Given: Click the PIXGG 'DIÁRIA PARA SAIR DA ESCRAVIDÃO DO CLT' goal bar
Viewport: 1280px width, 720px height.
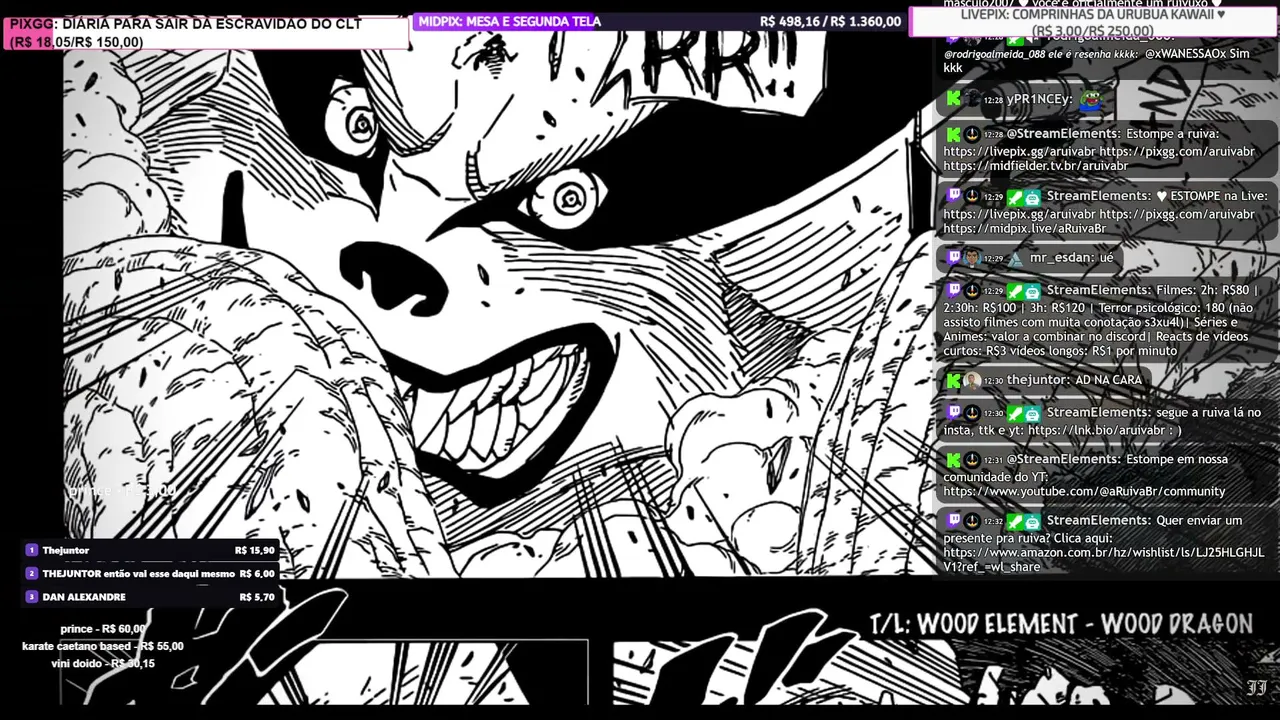Looking at the screenshot, I should coord(207,33).
